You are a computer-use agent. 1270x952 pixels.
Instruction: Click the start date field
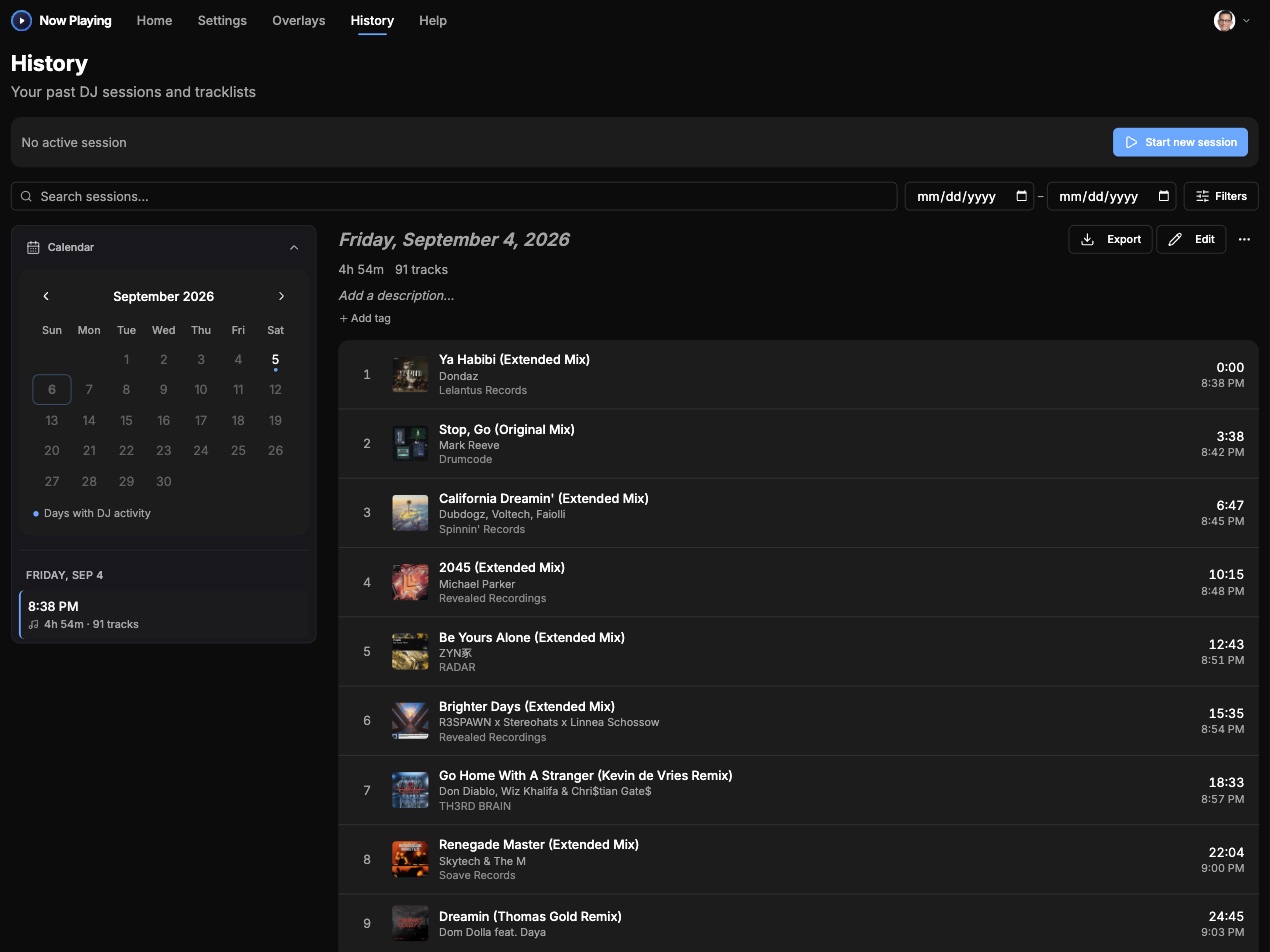point(969,196)
